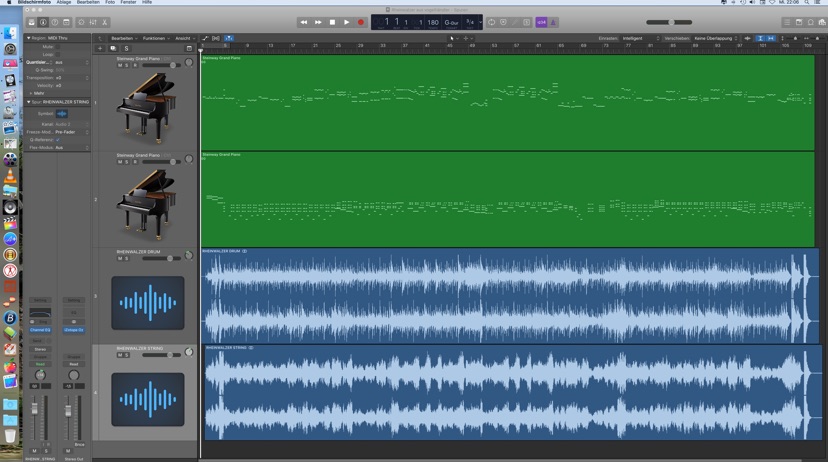828x462 pixels.
Task: Click the Fast Forward transport button
Action: pos(318,22)
